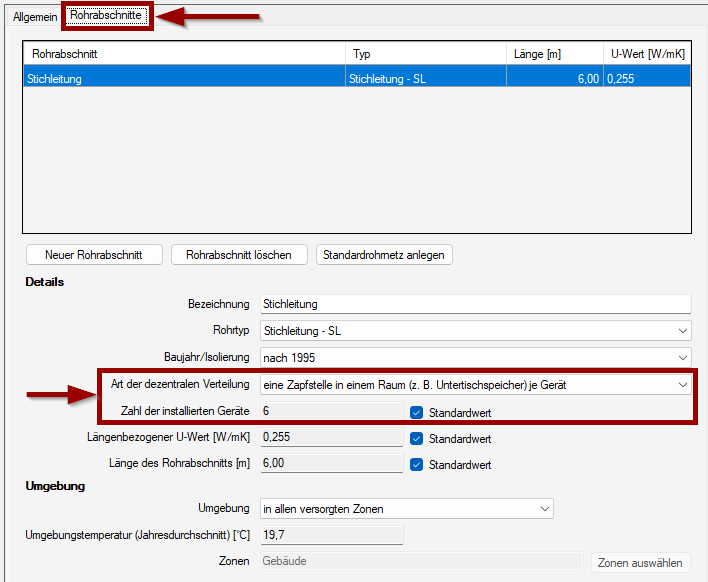Switch to the Allgemein tab
The height and width of the screenshot is (582, 708).
pyautogui.click(x=35, y=17)
